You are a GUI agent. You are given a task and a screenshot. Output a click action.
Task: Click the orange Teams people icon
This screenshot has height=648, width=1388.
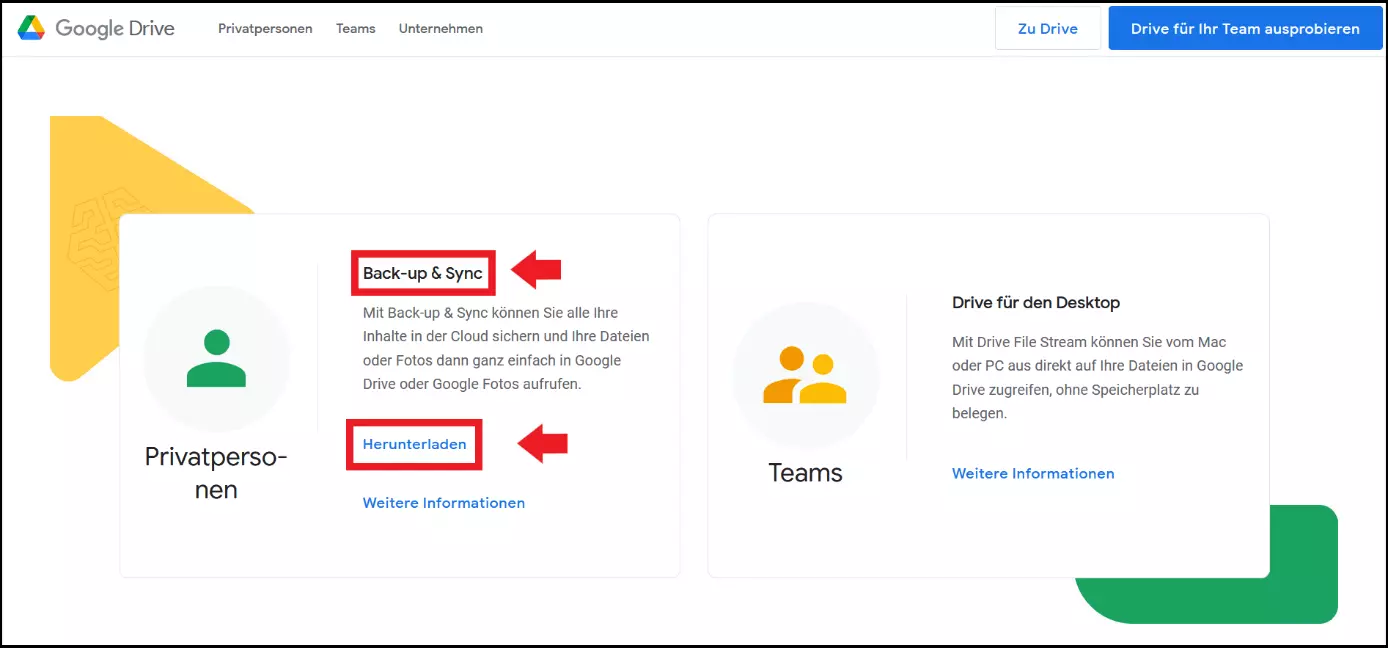(806, 375)
